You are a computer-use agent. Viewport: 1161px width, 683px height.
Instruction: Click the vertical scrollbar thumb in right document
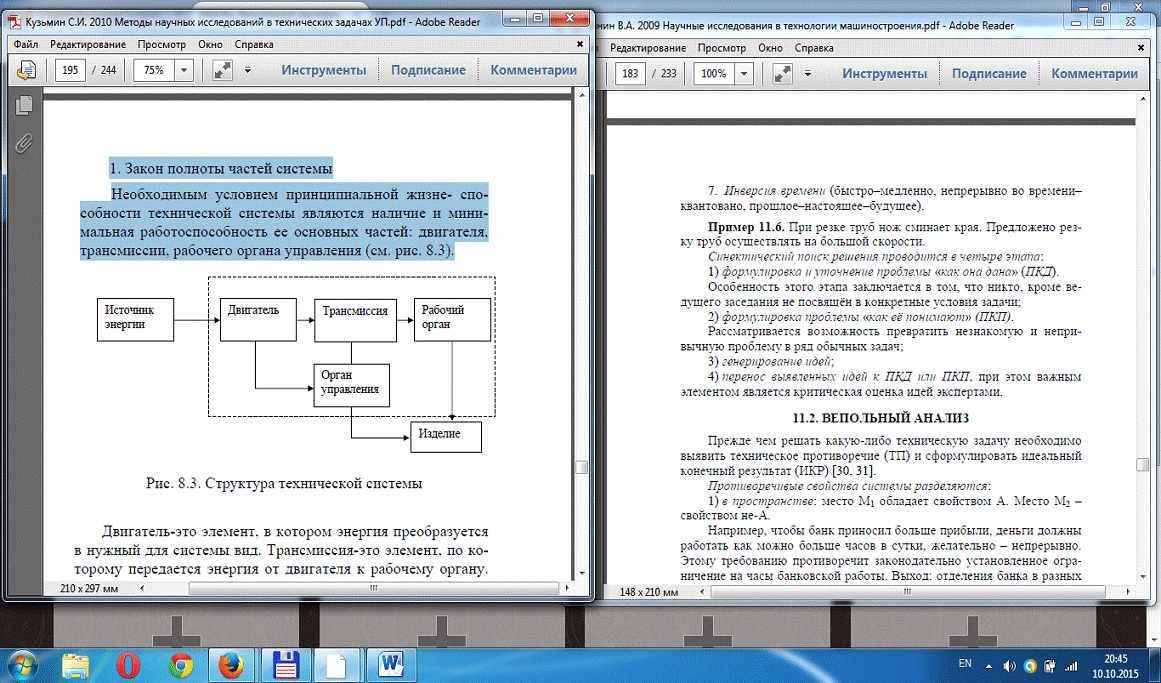point(1142,464)
